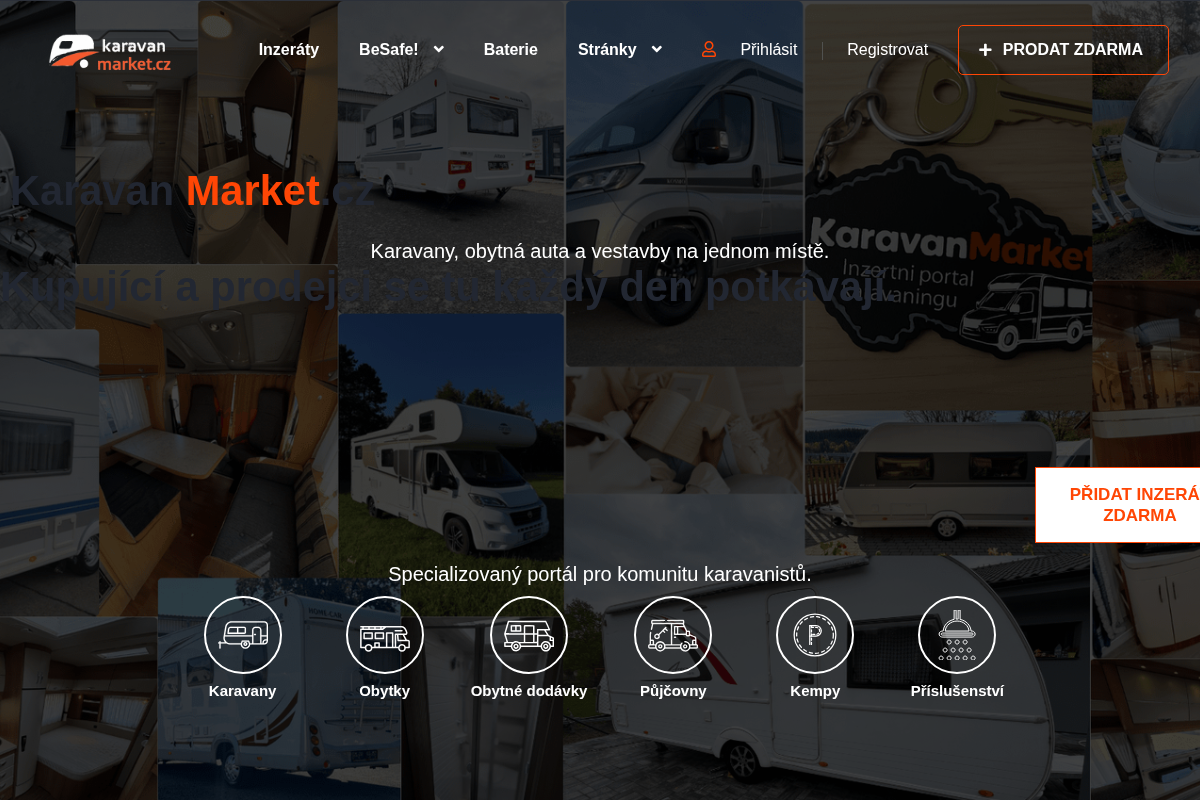Image resolution: width=1200 pixels, height=800 pixels.
Task: Open the Příslušenství shower icon
Action: point(957,635)
